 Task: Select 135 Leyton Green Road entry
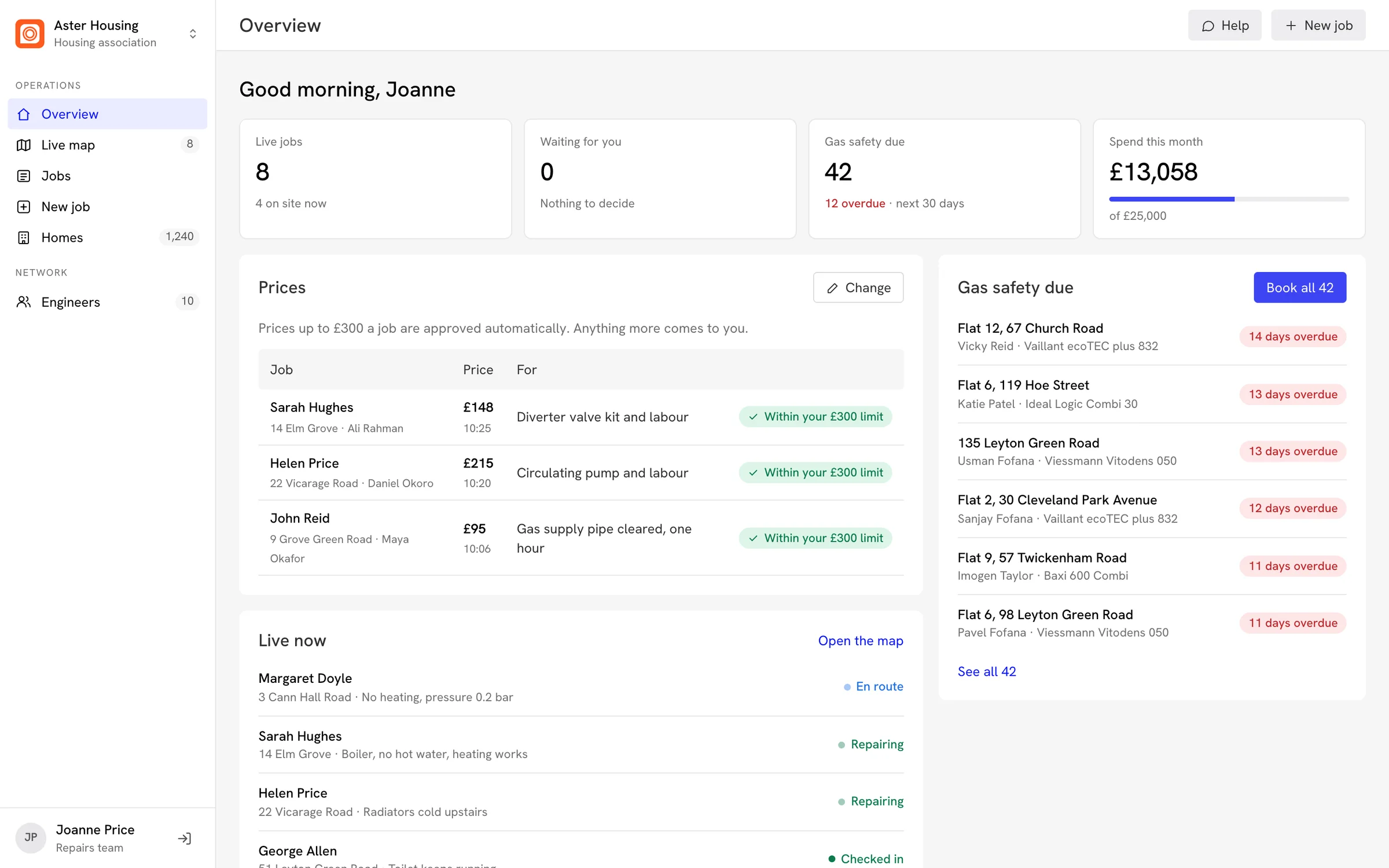tap(1152, 451)
